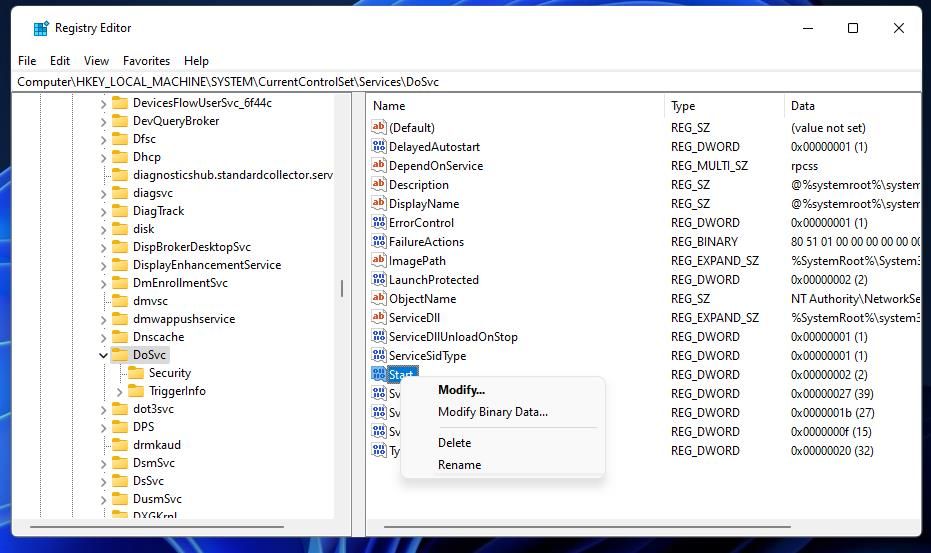This screenshot has width=931, height=553.
Task: Open the File menu
Action: coord(27,61)
